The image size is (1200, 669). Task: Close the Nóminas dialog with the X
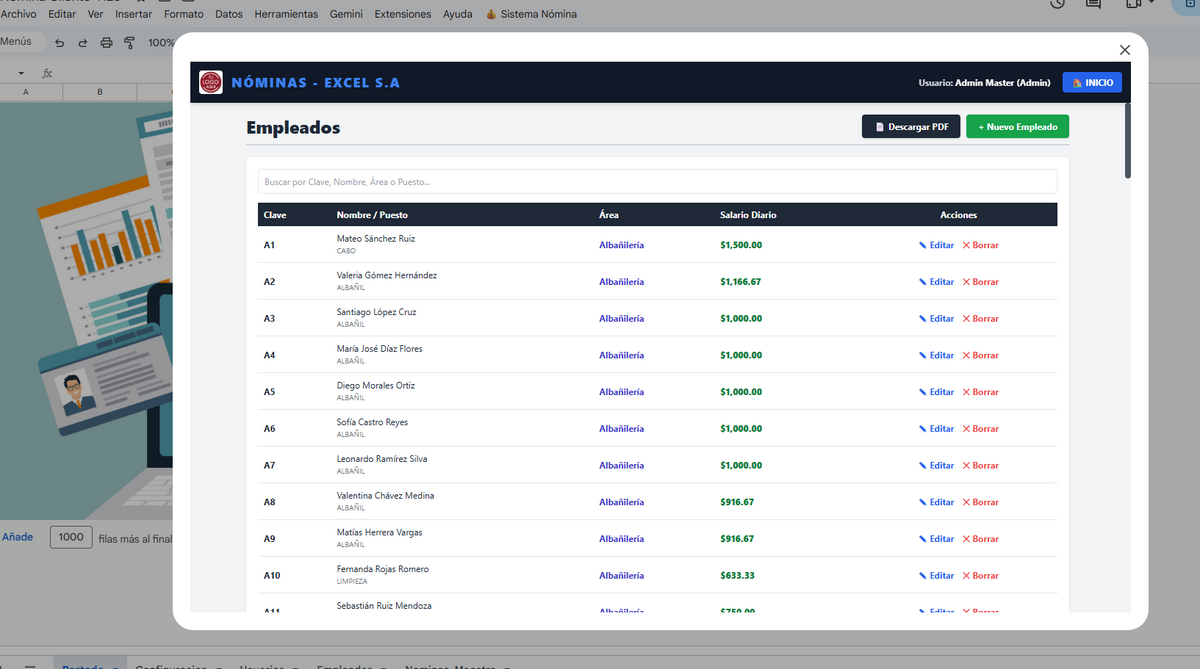coord(1125,50)
